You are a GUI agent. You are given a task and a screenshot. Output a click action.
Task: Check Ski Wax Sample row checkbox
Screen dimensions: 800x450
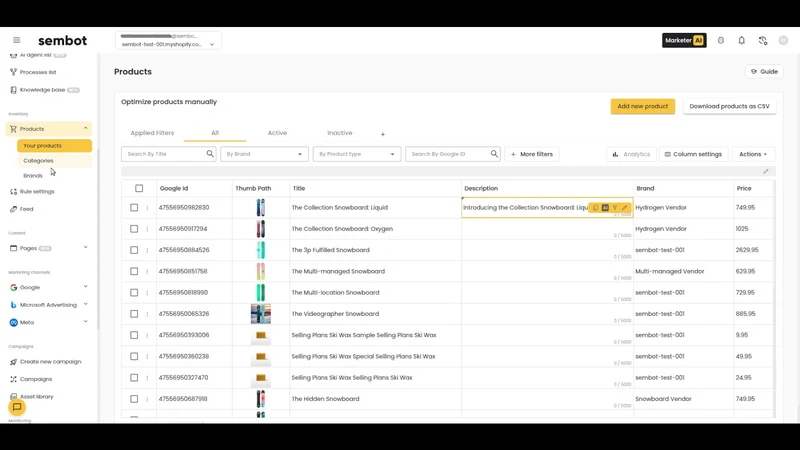pos(134,335)
